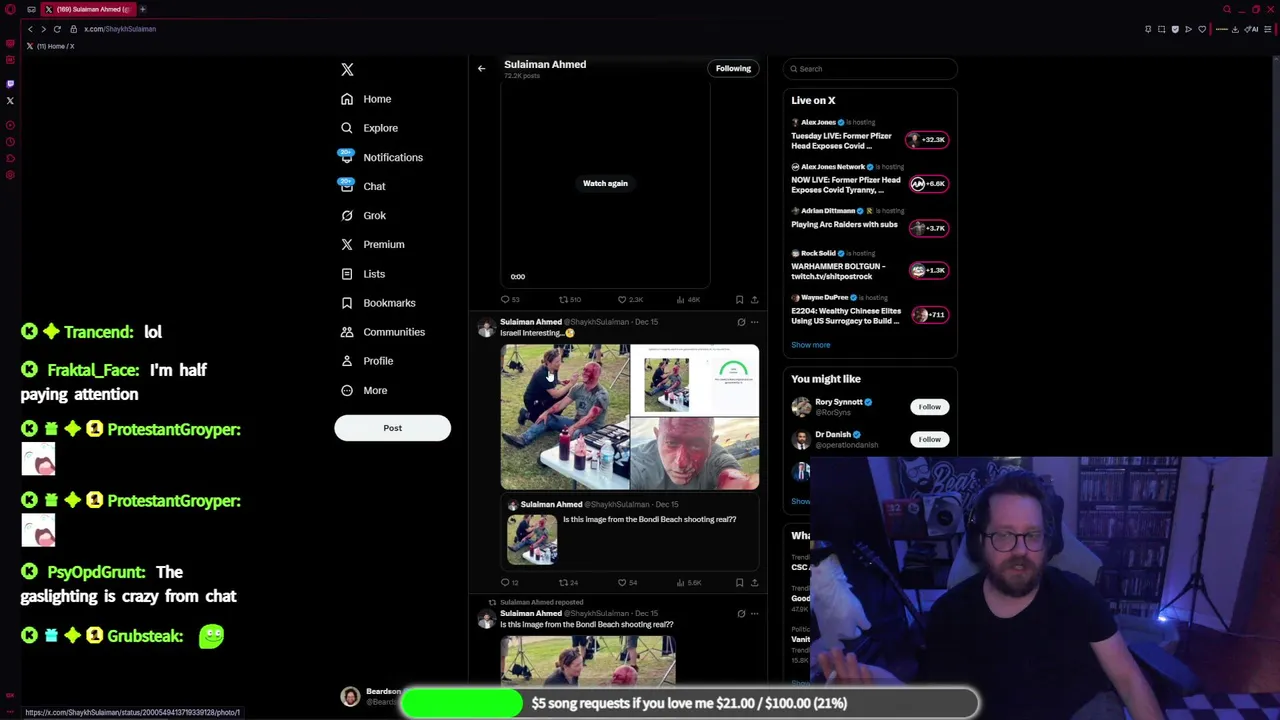
Task: Open the 'Home / X' bookmark
Action: coord(50,46)
